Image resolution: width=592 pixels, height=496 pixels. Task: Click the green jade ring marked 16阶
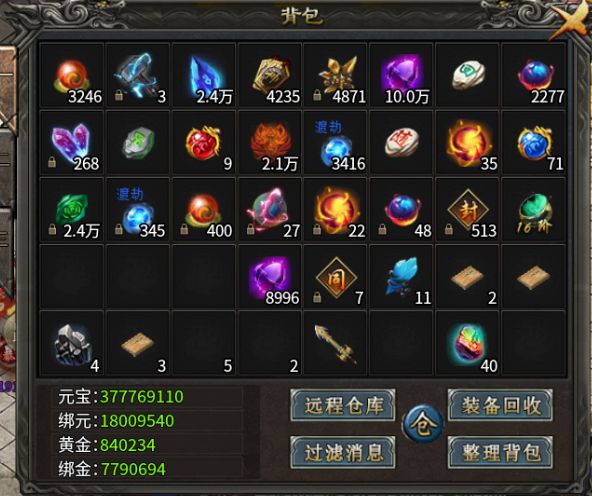tap(533, 209)
